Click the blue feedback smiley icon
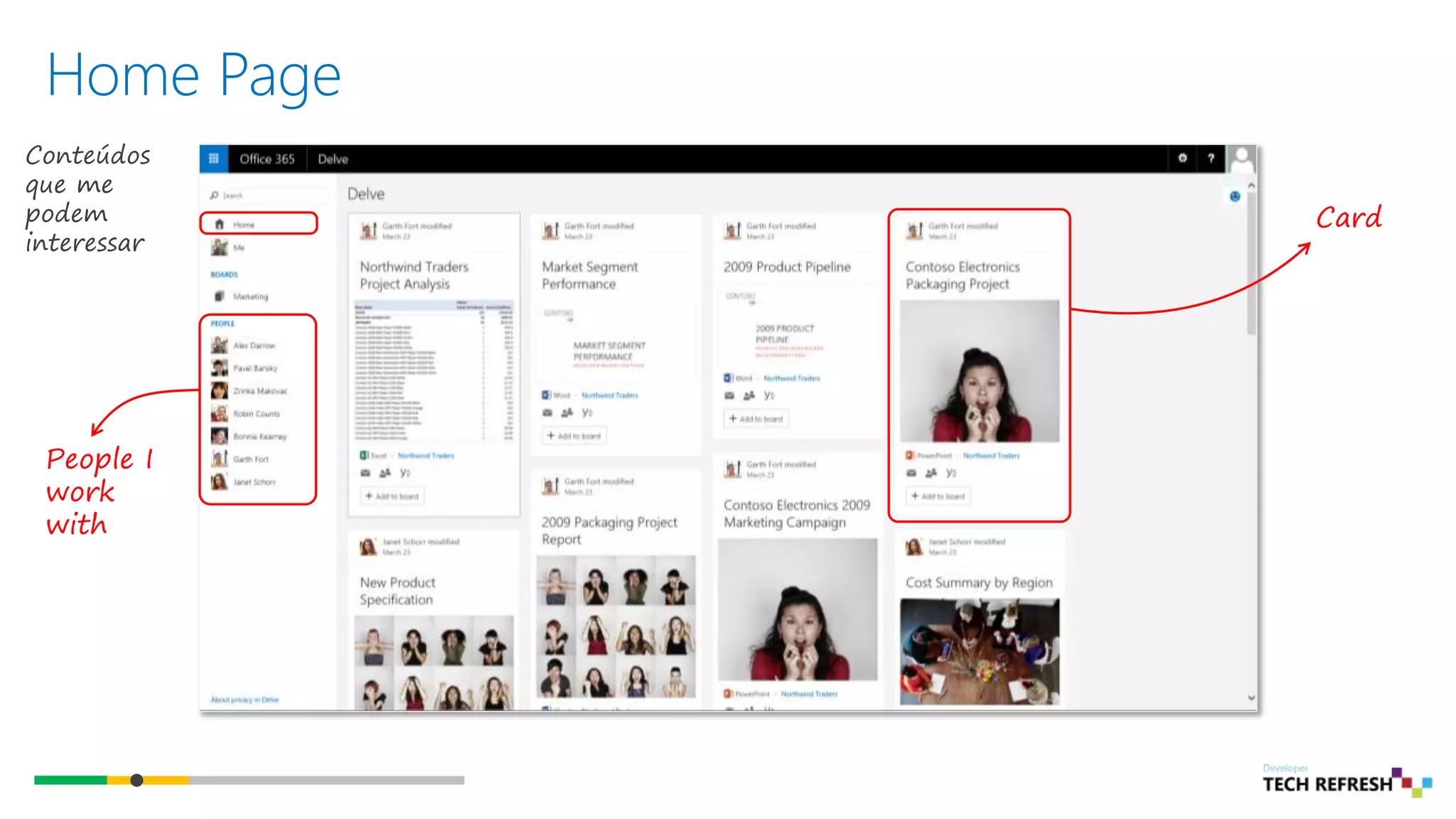The height and width of the screenshot is (819, 1456). pos(1235,196)
